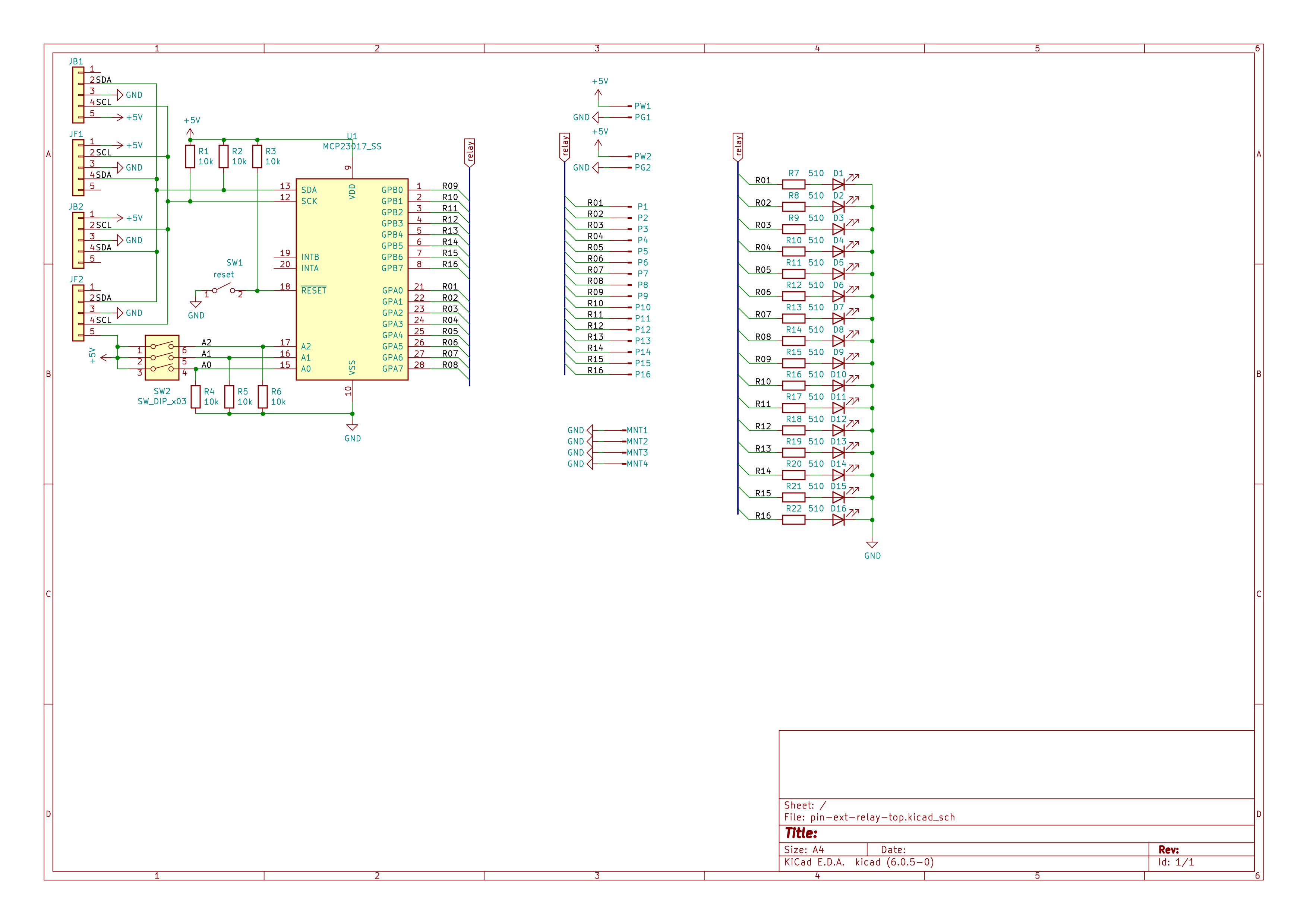The height and width of the screenshot is (924, 1307).
Task: Select the PW1 power pad label
Action: 642,107
